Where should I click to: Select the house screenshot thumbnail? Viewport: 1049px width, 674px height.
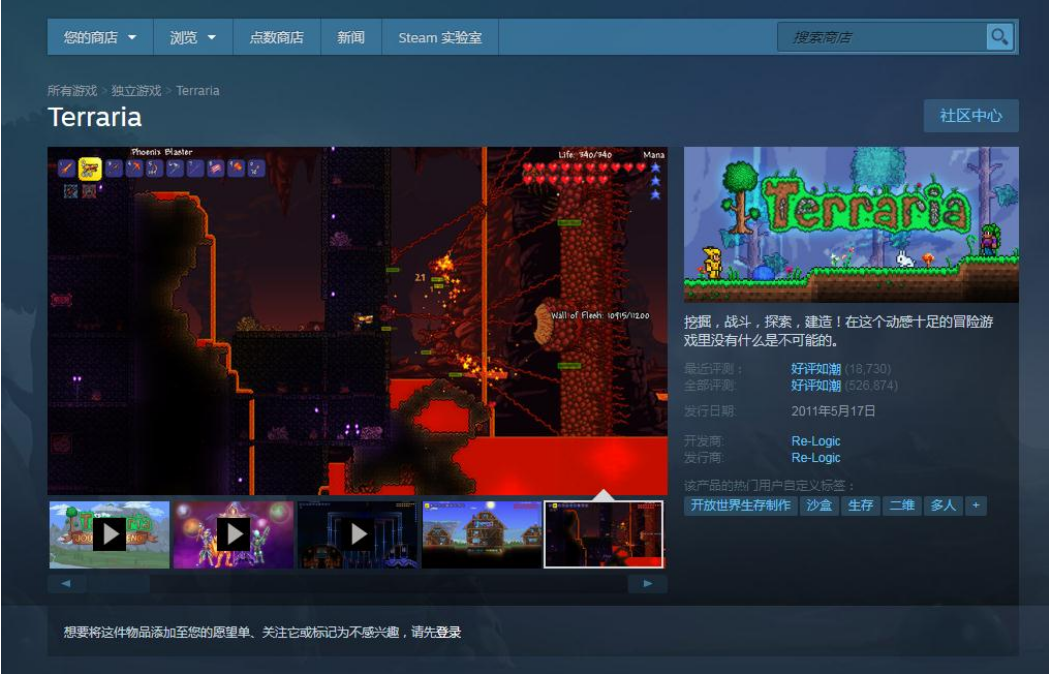tap(482, 535)
